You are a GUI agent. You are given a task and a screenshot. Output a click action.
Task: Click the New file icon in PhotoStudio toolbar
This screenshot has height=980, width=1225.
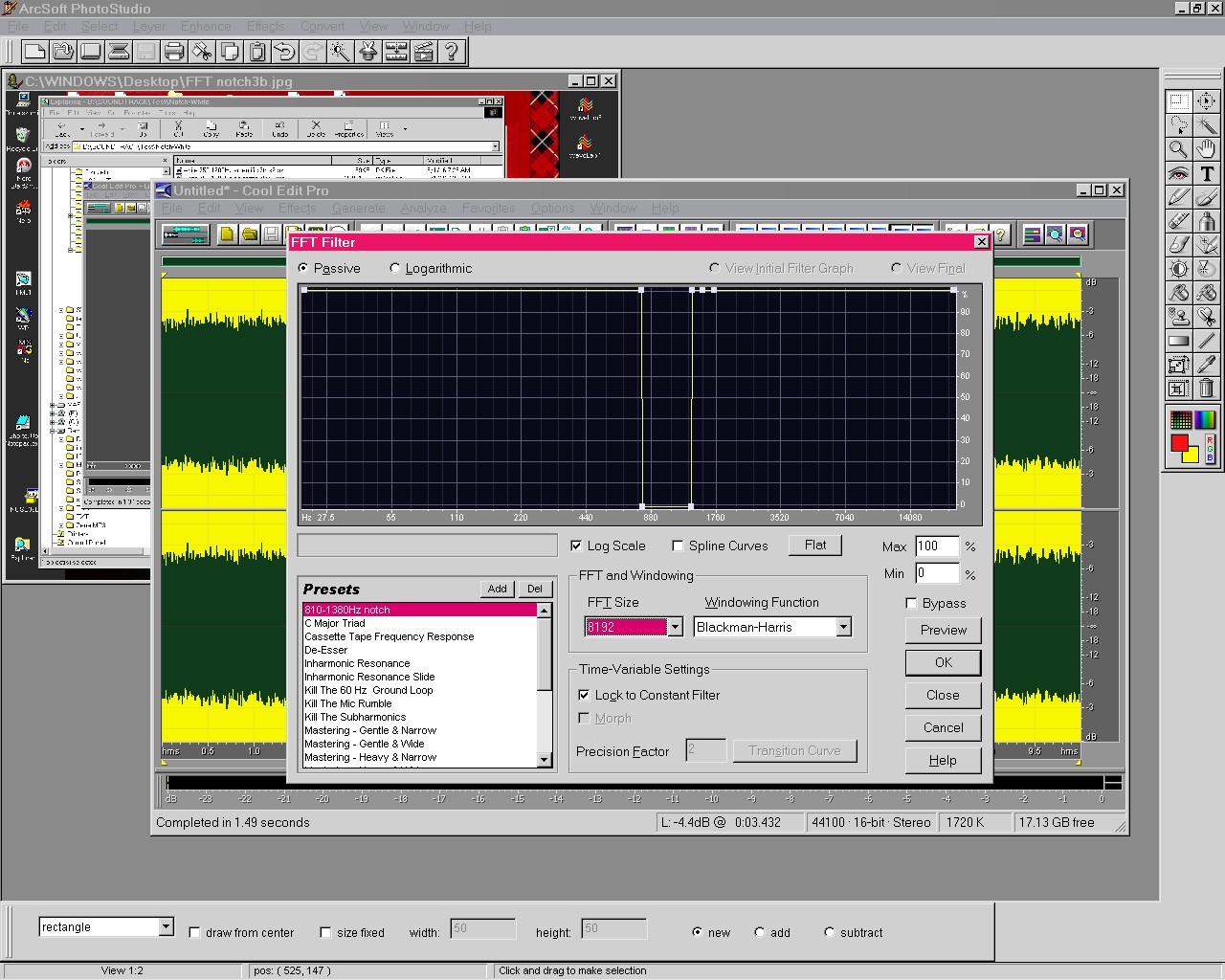(34, 51)
